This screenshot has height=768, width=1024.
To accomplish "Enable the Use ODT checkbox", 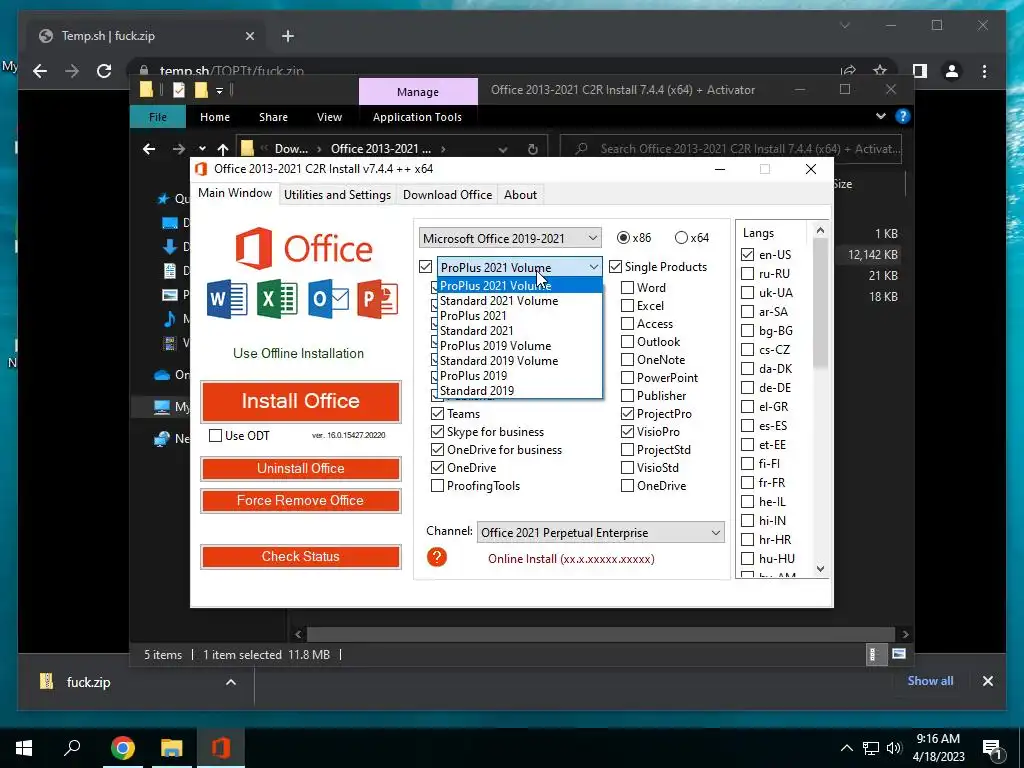I will [x=216, y=436].
